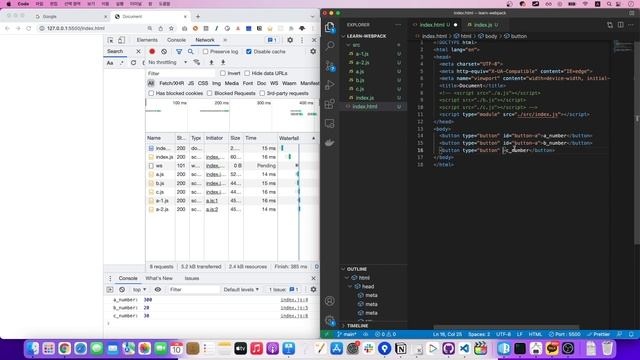The height and width of the screenshot is (360, 640).
Task: Open the Issues drawer tab
Action: pos(192,278)
